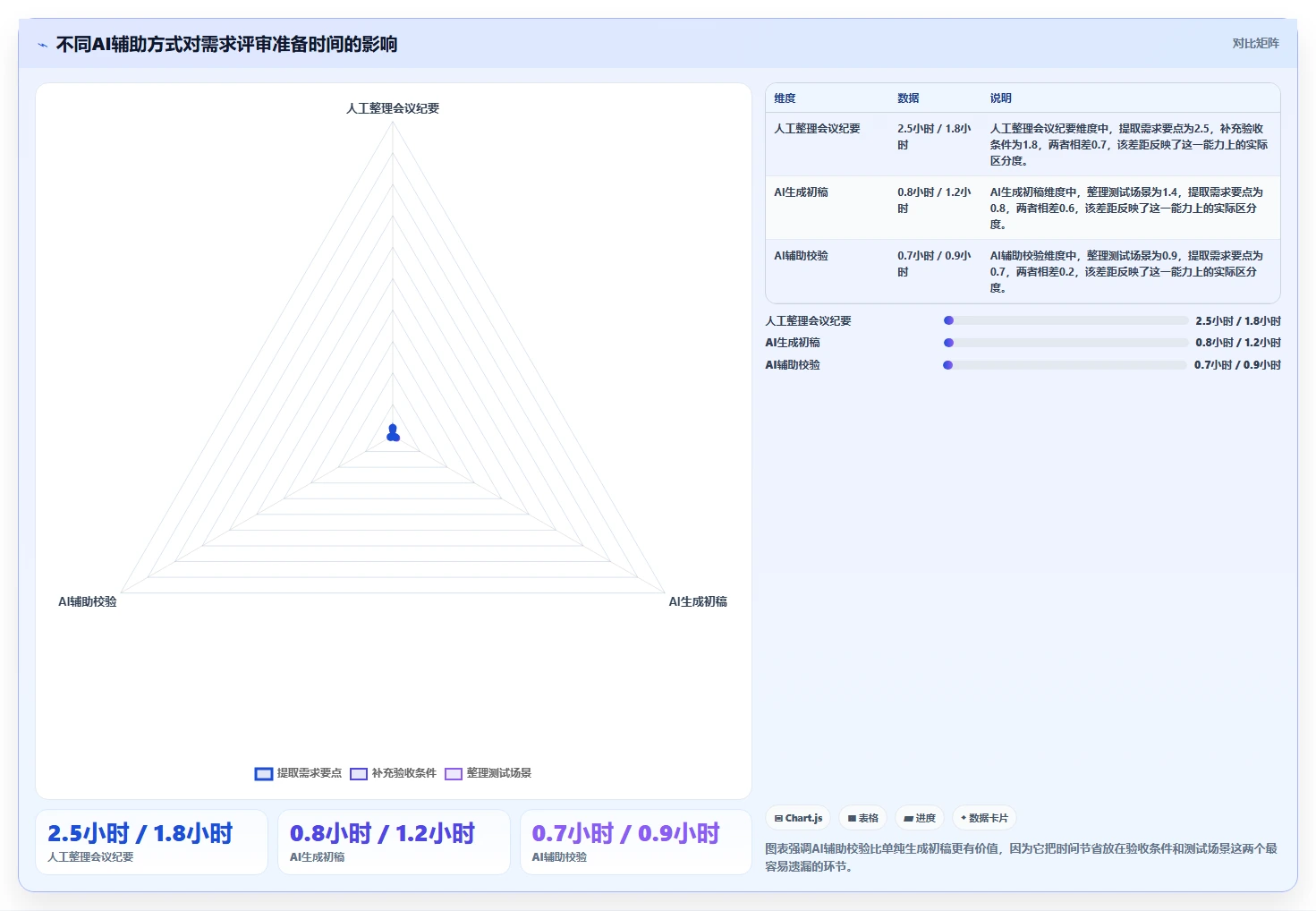This screenshot has height=911, width=1316.
Task: Select the 表格 chip
Action: (x=862, y=818)
